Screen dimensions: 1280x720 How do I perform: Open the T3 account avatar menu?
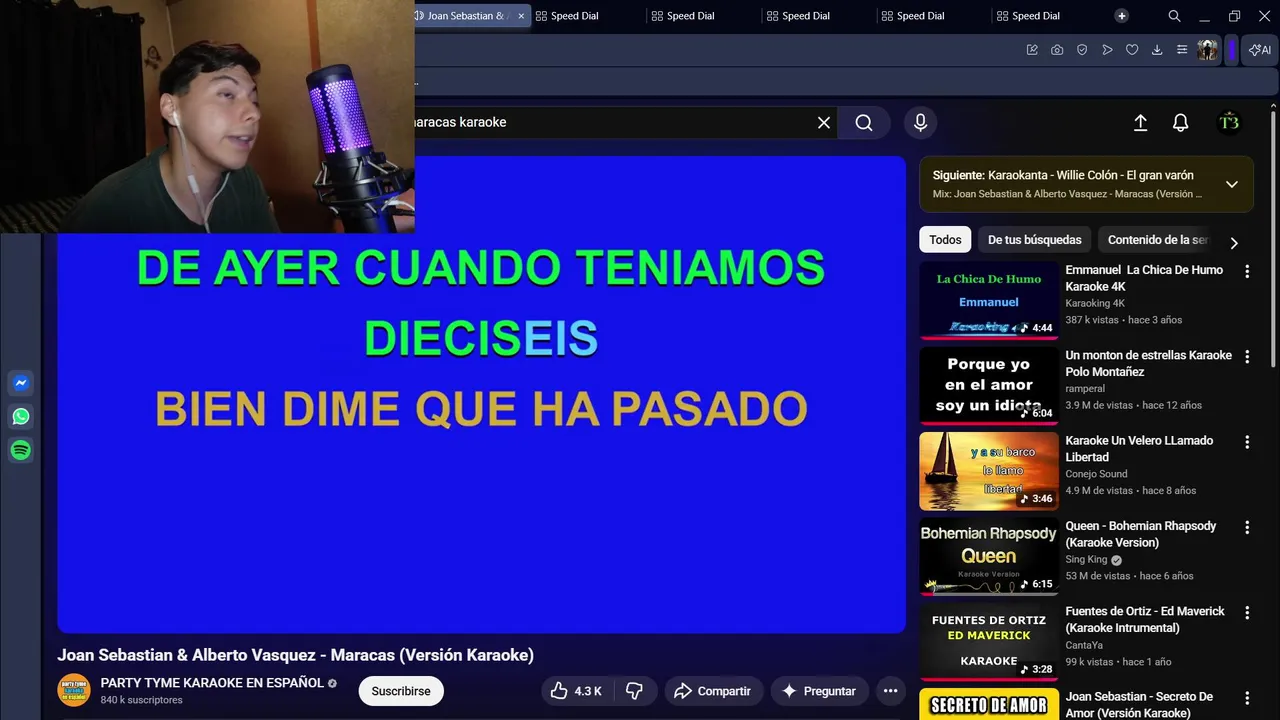click(x=1229, y=122)
